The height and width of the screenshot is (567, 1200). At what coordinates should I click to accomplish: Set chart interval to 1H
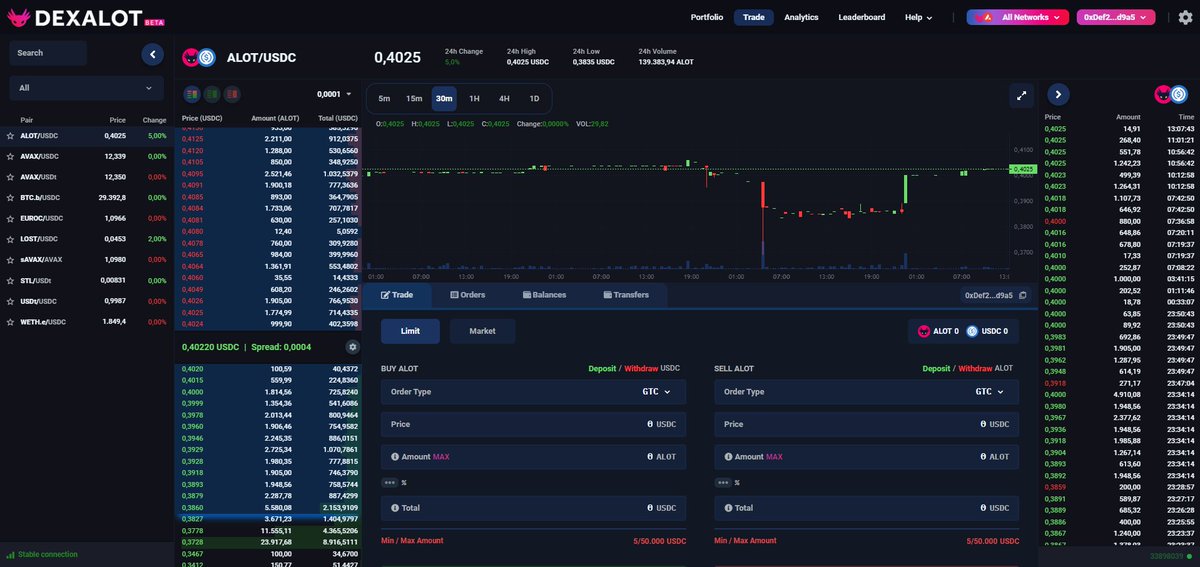[474, 98]
